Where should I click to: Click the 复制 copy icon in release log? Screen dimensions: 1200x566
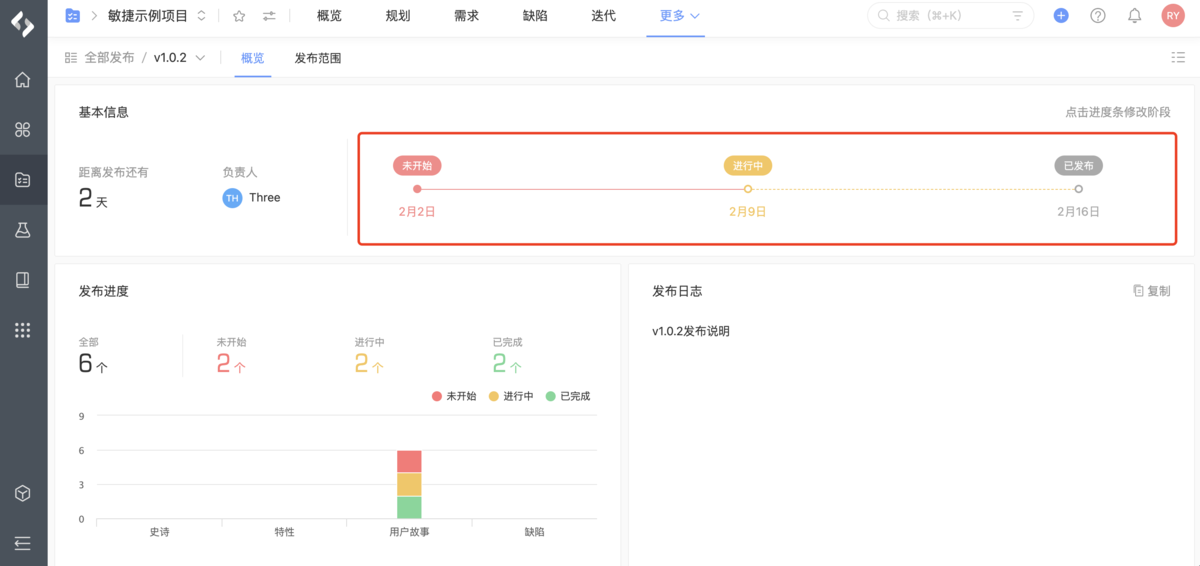click(x=1138, y=291)
